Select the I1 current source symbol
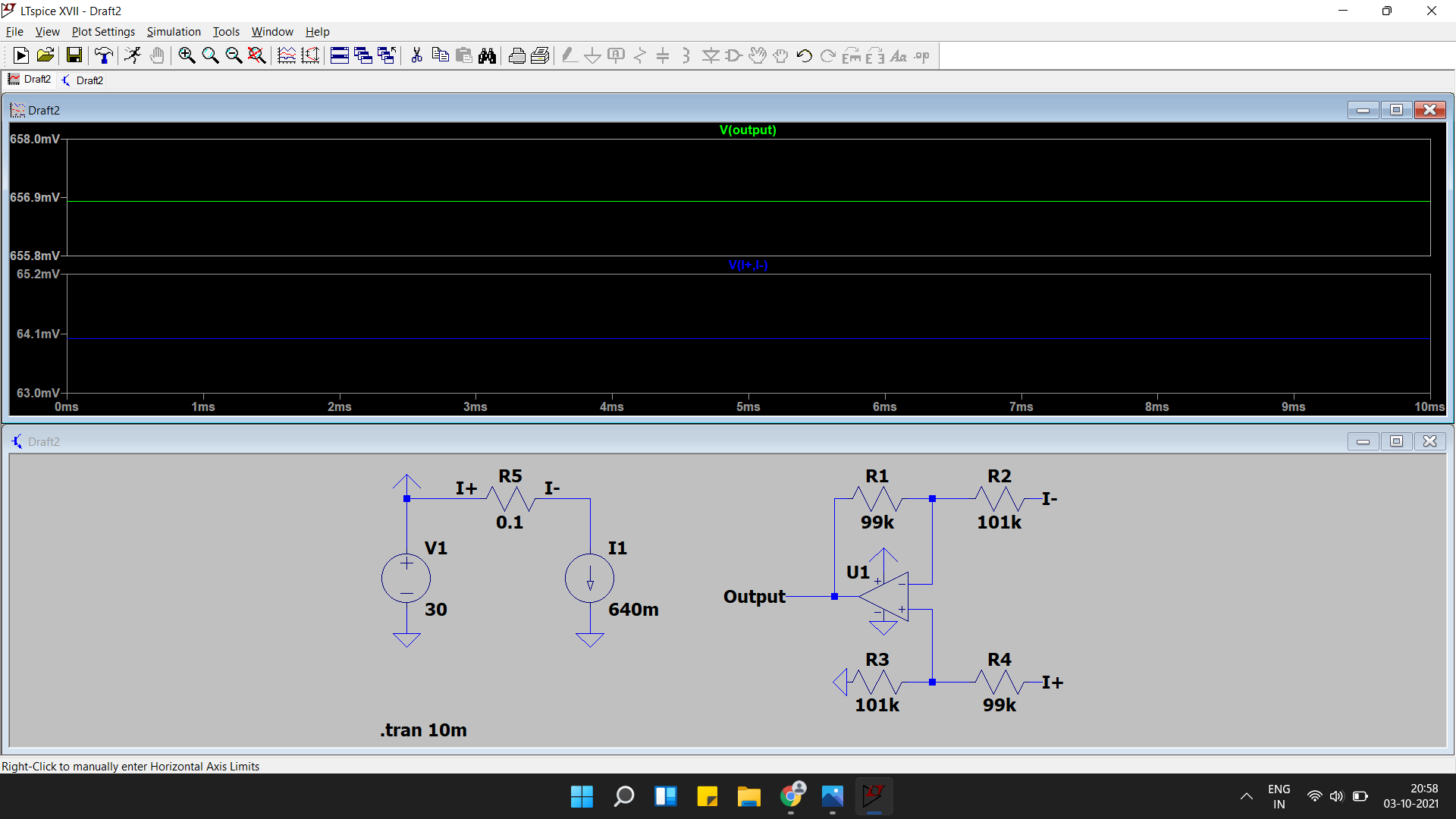Viewport: 1456px width, 819px height. [589, 579]
